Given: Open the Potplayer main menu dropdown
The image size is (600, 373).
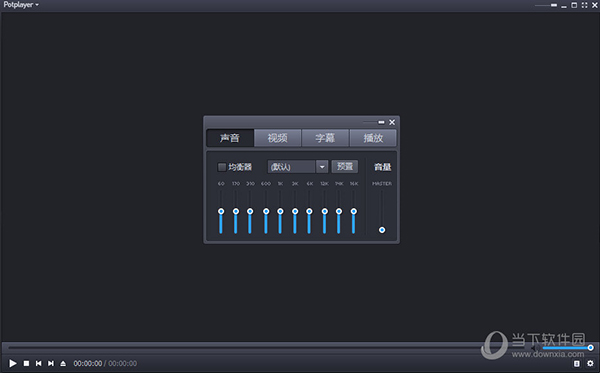Looking at the screenshot, I should (21, 5).
